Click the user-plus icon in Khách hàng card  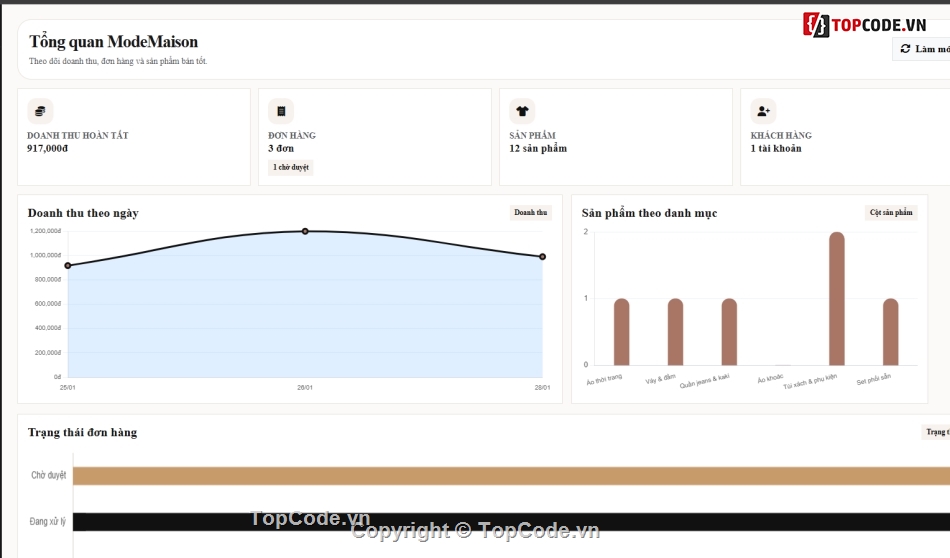763,111
